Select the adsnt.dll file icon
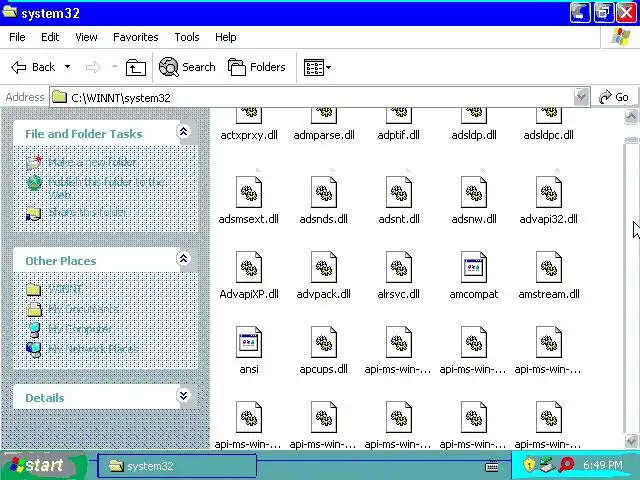Screen dimensions: 640x480 399,192
